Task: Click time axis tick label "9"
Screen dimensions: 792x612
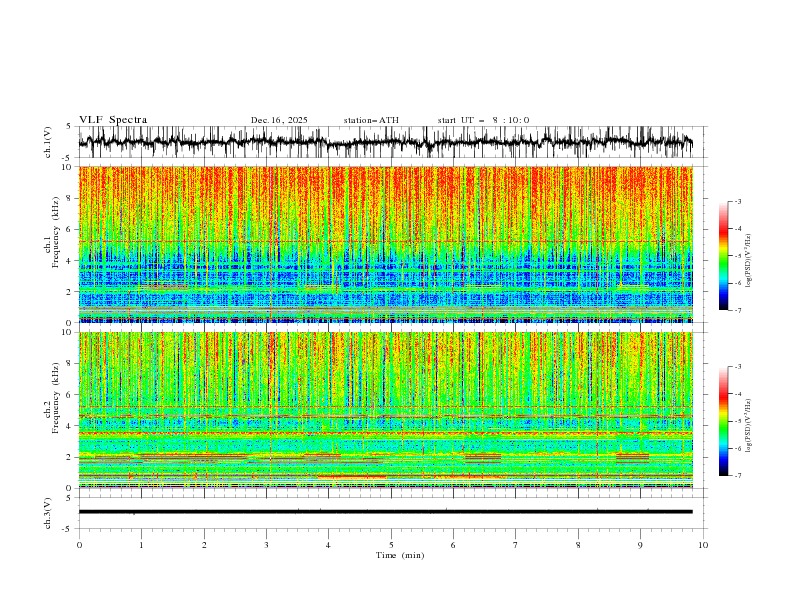Action: [x=640, y=545]
